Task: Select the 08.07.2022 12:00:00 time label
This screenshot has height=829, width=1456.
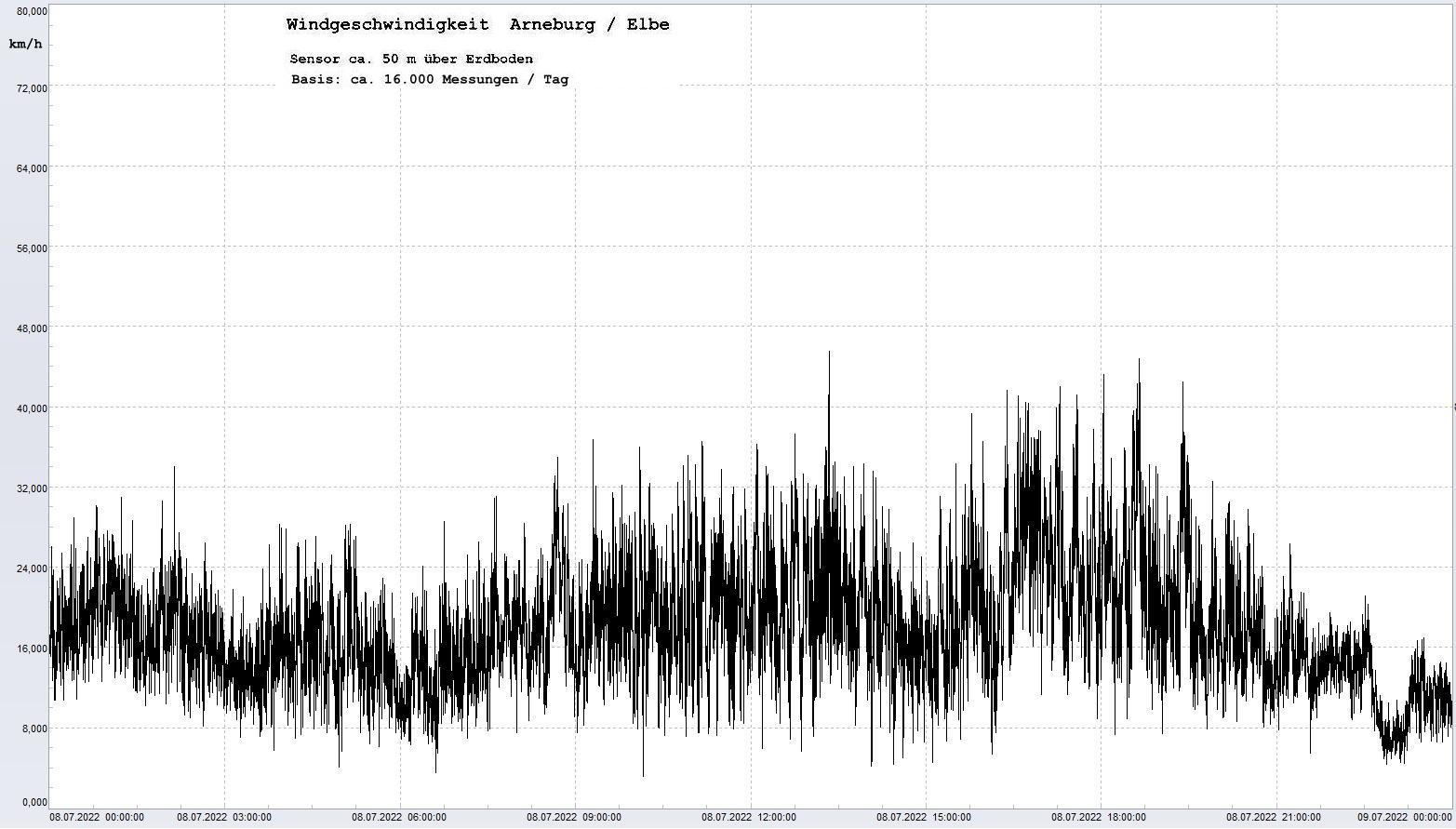Action: [749, 818]
